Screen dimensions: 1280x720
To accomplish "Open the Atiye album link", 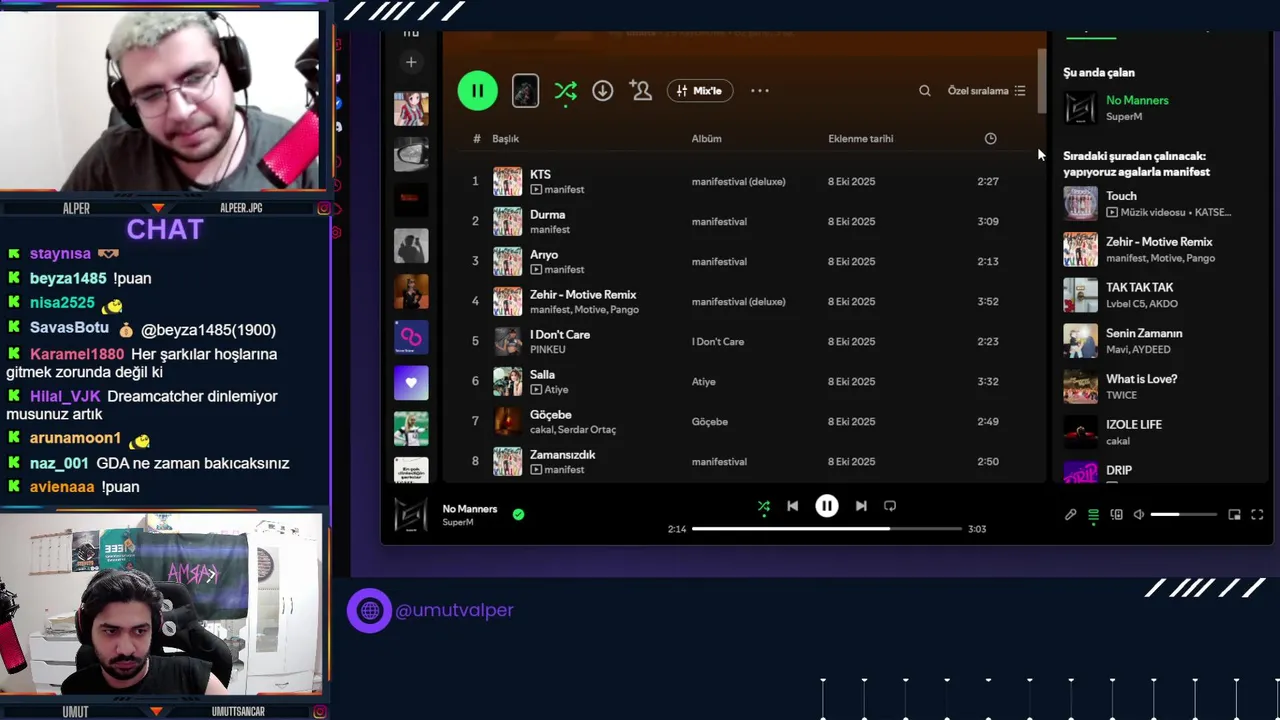I will (x=703, y=381).
